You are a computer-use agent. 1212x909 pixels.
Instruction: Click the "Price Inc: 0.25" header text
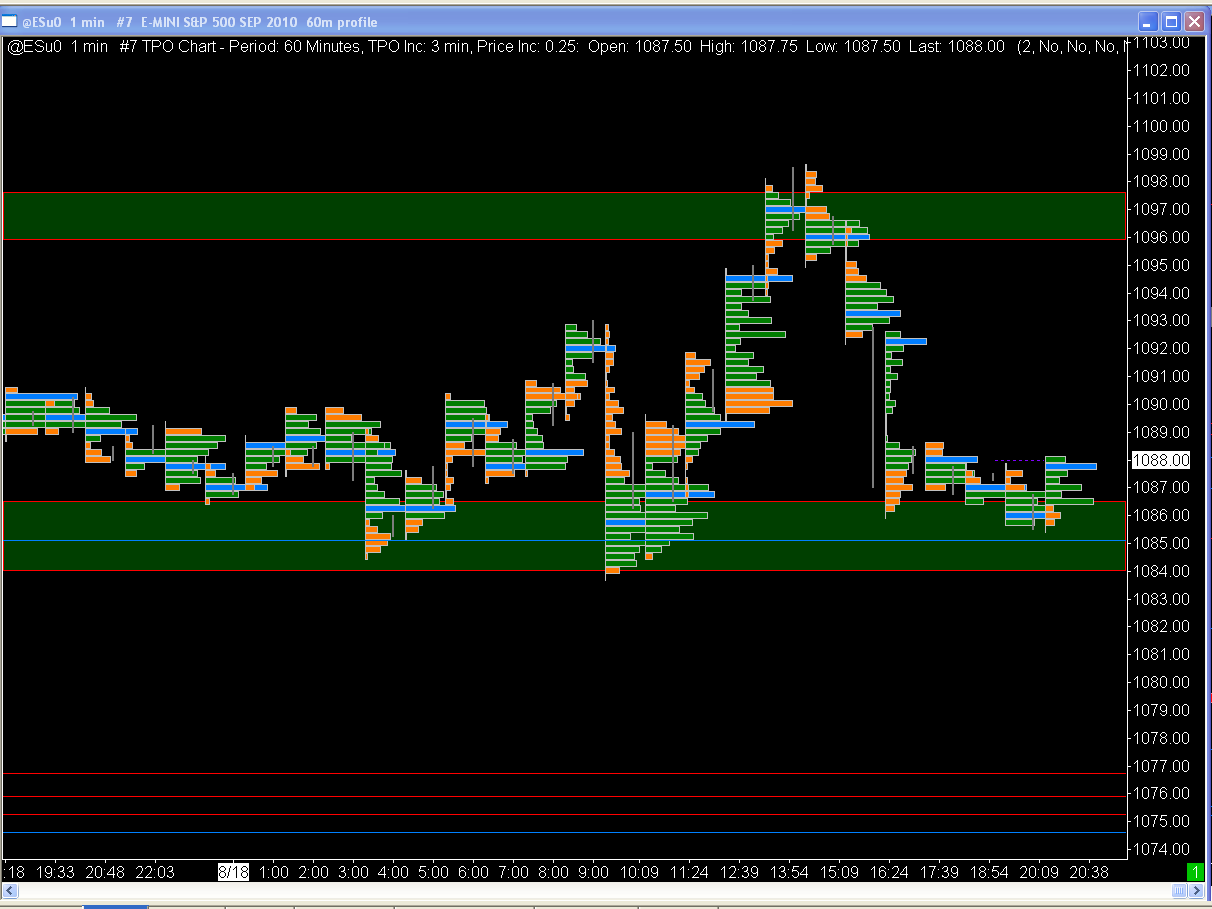[x=526, y=46]
